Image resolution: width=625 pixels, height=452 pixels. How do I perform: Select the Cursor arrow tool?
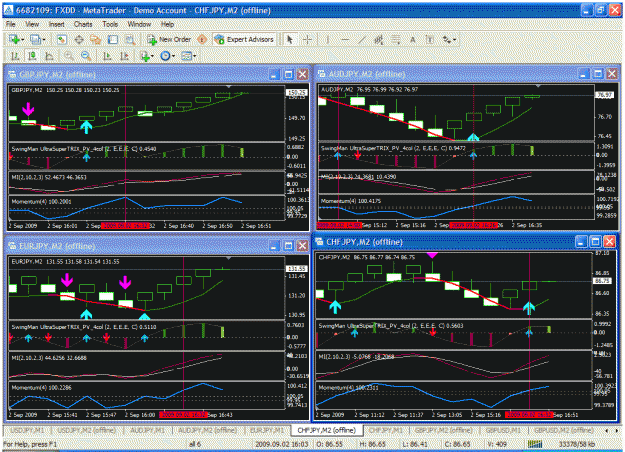[x=290, y=39]
